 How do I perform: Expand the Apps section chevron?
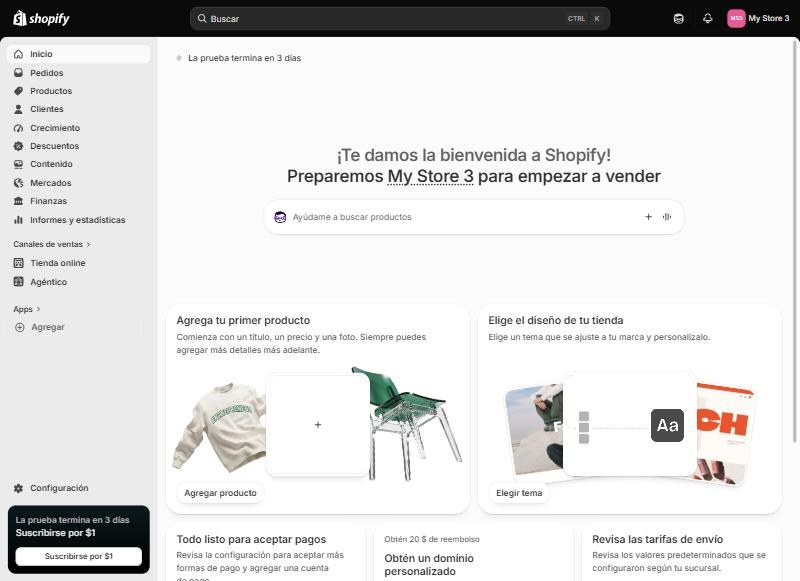point(39,309)
